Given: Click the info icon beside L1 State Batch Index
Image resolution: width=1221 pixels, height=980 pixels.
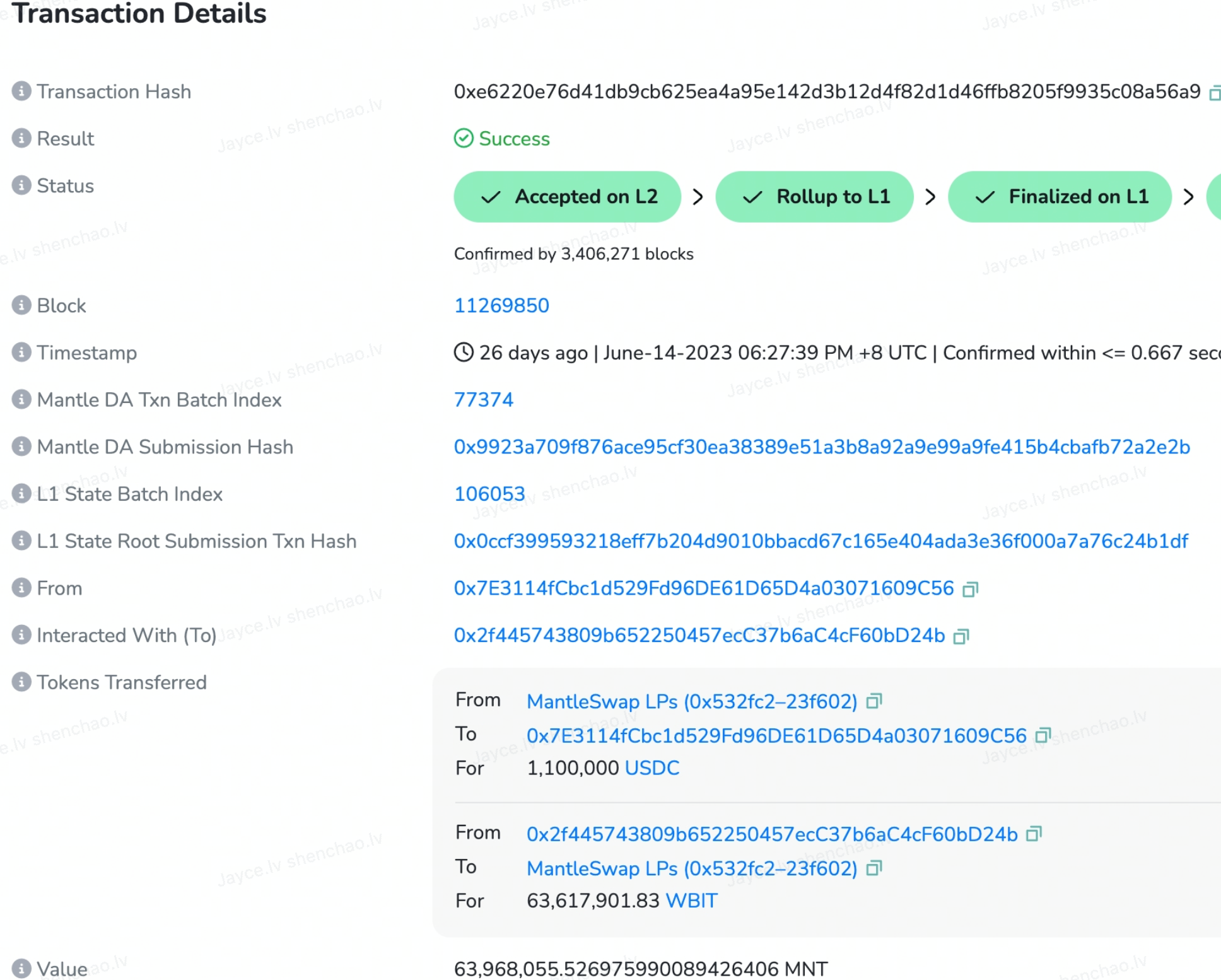Looking at the screenshot, I should tap(21, 494).
